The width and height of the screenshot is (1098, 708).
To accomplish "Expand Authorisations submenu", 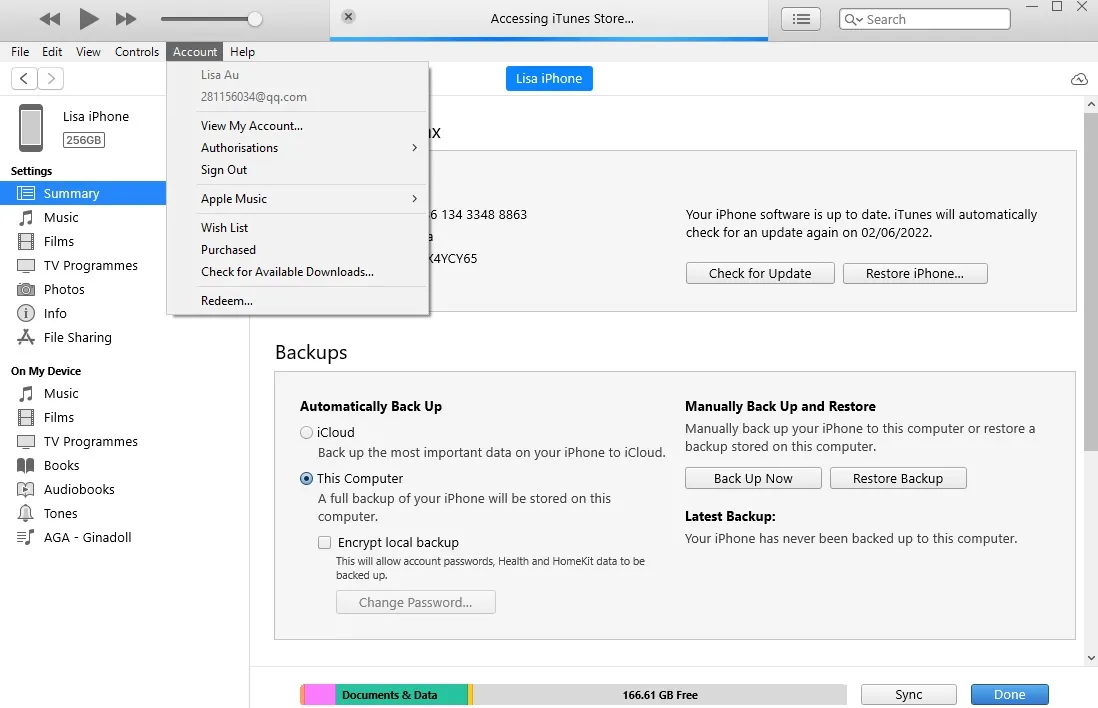I will point(298,148).
